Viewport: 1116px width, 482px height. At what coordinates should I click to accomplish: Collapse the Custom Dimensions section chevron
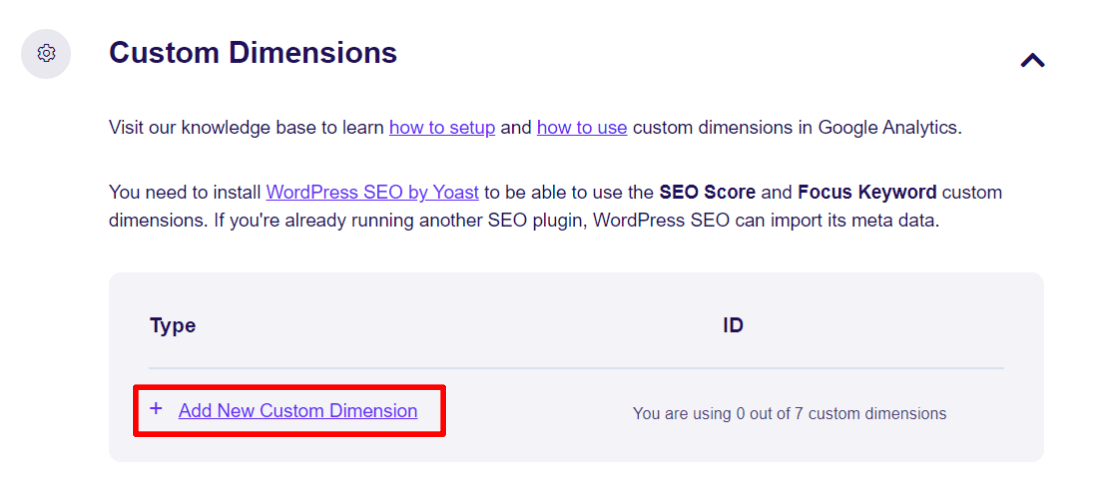tap(1032, 61)
